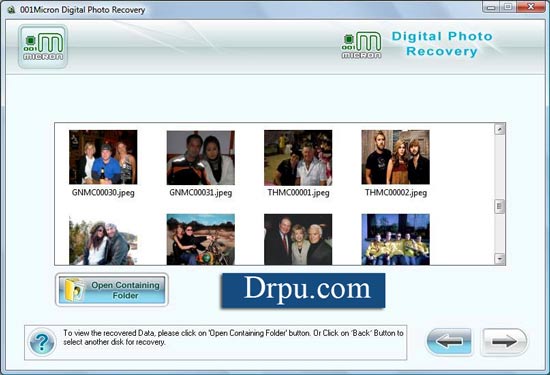The height and width of the screenshot is (375, 550).
Task: Click the scrollbar thumb in photo list
Action: pyautogui.click(x=499, y=207)
